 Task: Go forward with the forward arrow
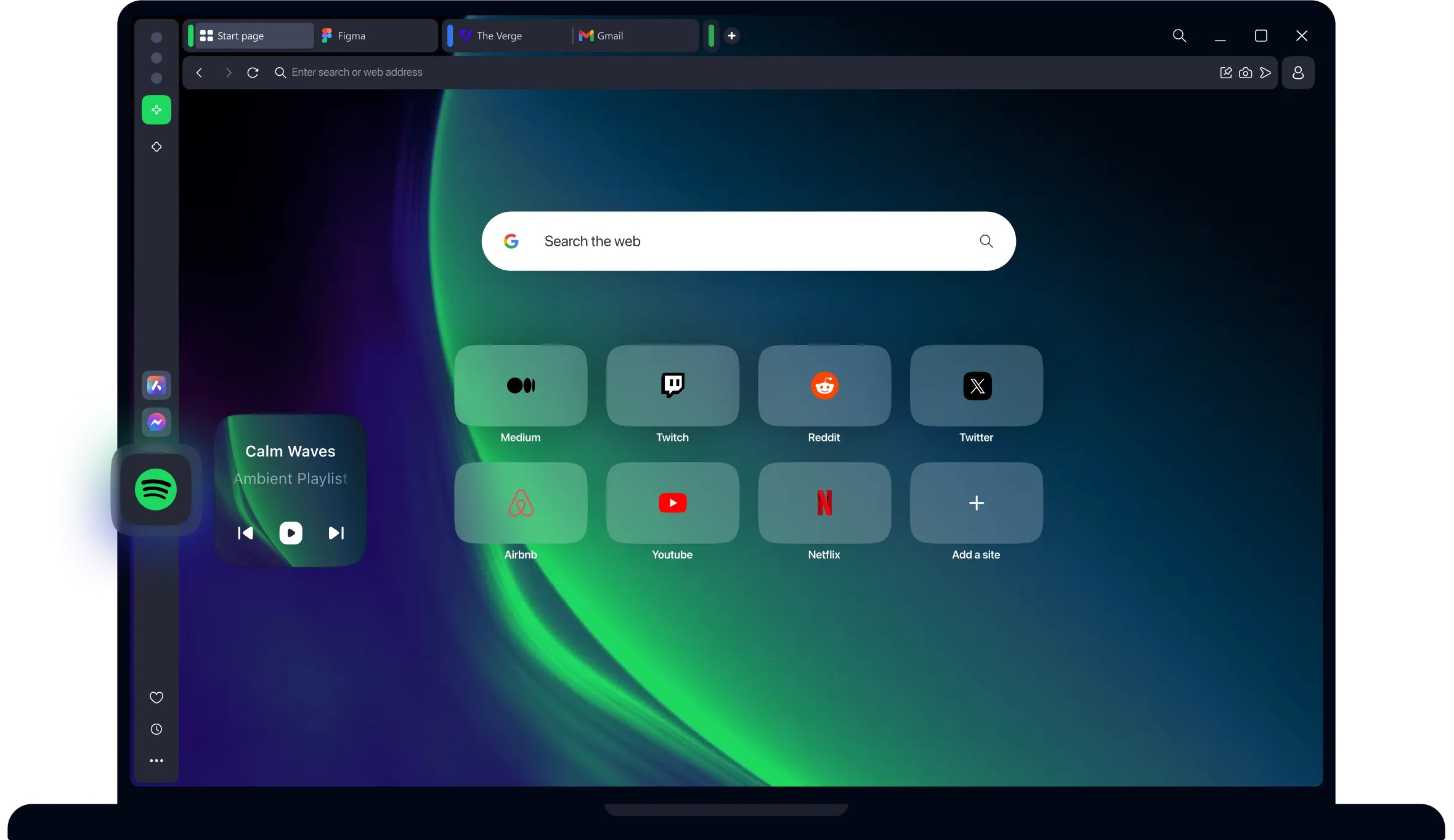(x=229, y=73)
